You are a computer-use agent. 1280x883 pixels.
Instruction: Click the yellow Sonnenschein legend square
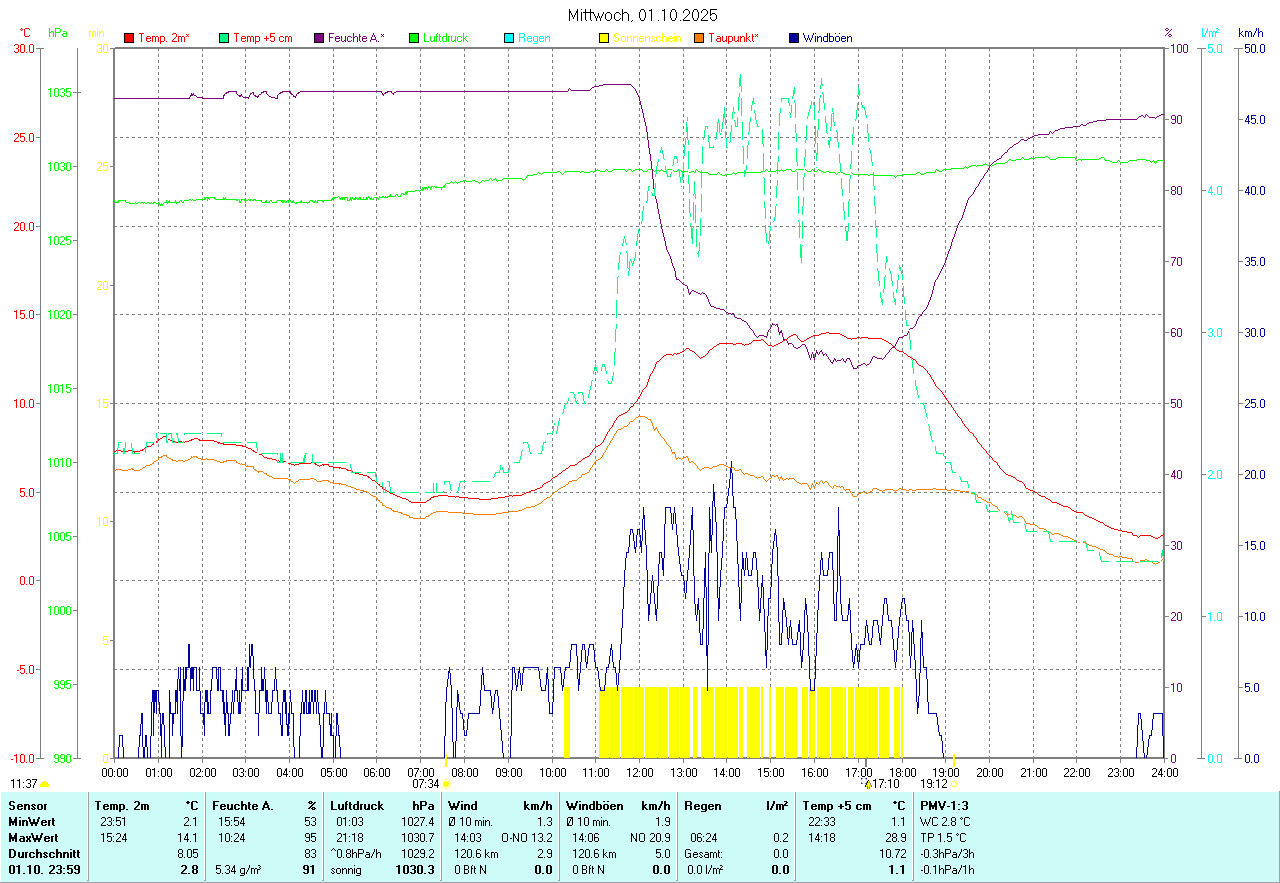[x=604, y=38]
